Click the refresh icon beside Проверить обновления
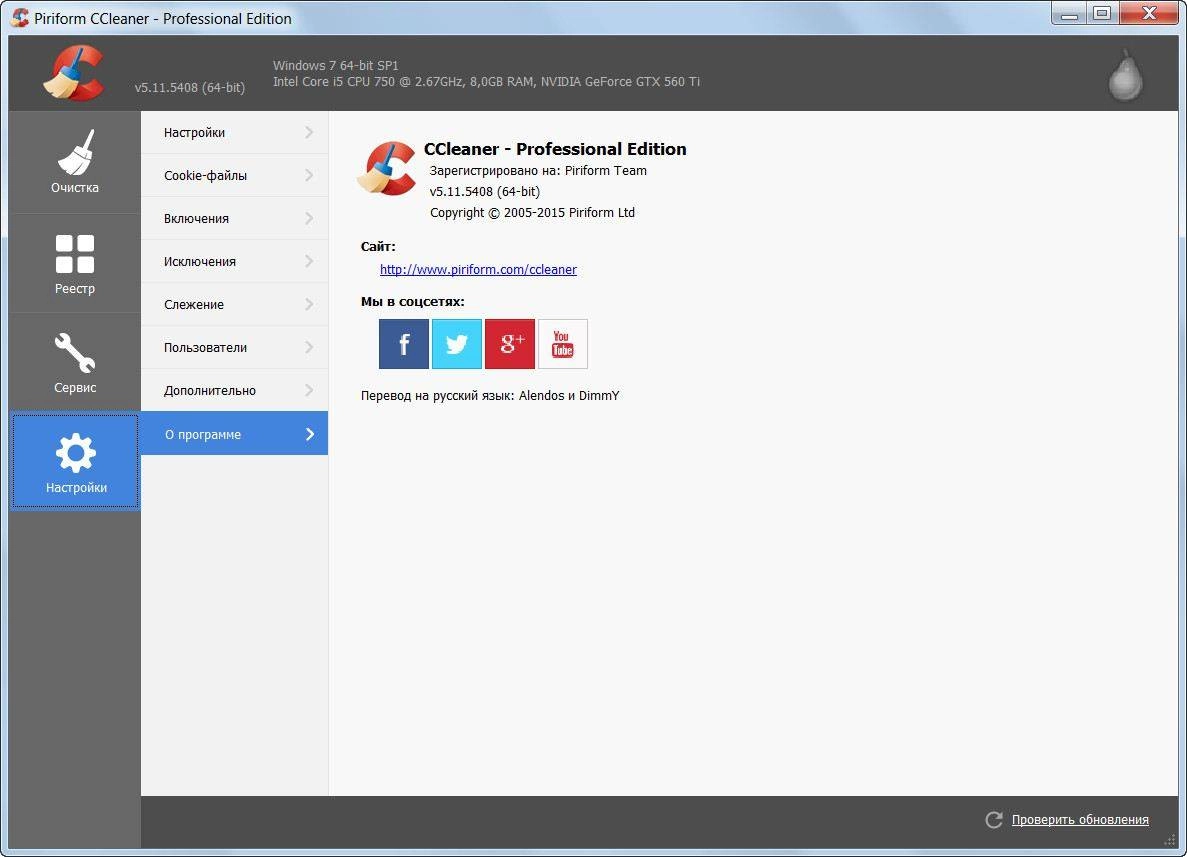The image size is (1187, 857). pos(994,819)
